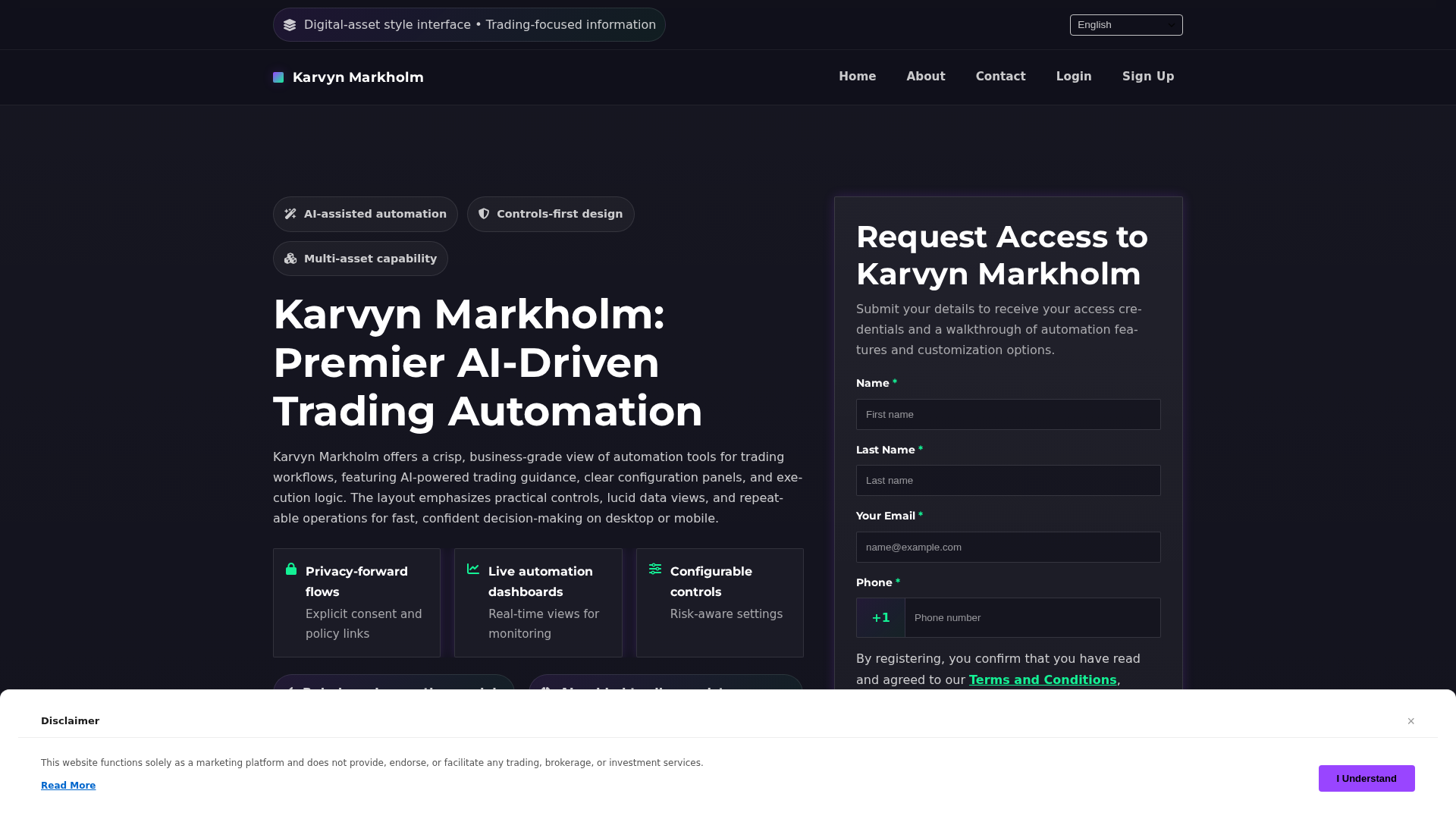Image resolution: width=1456 pixels, height=819 pixels.
Task: Click the sliders Configurable controls icon
Action: pyautogui.click(x=655, y=569)
